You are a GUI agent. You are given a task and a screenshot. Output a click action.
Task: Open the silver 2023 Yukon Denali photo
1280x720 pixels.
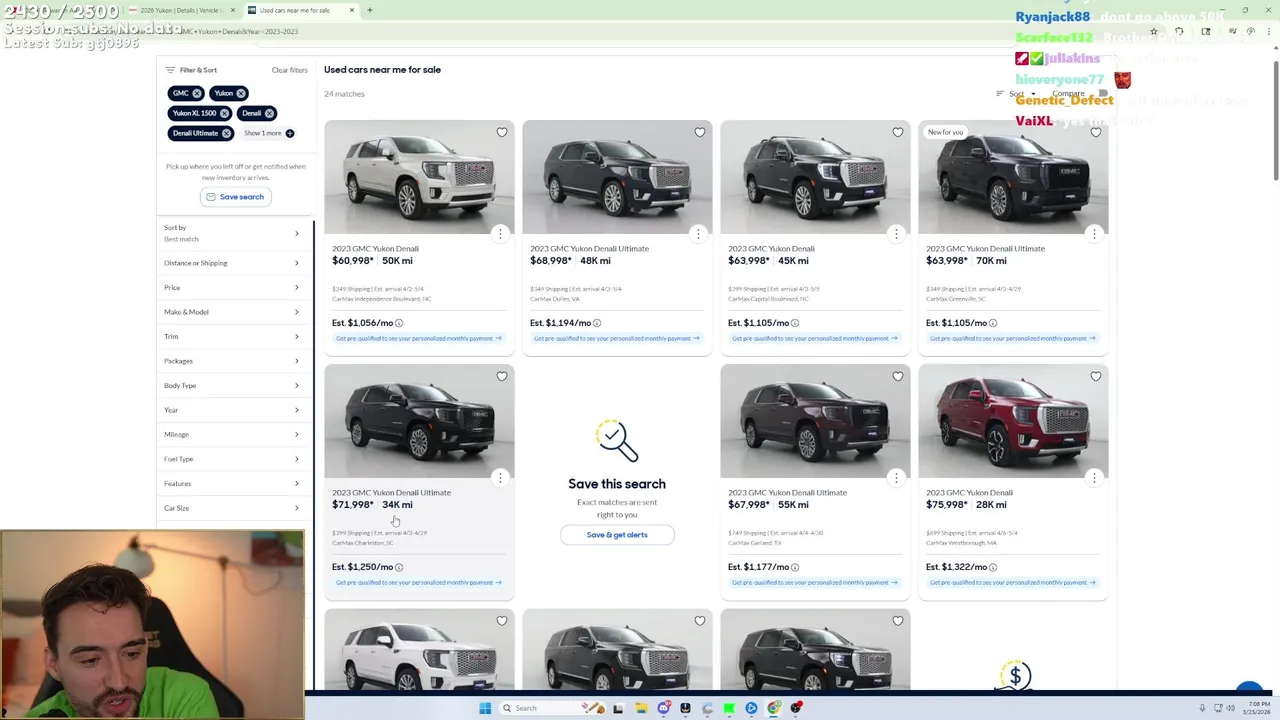point(419,177)
